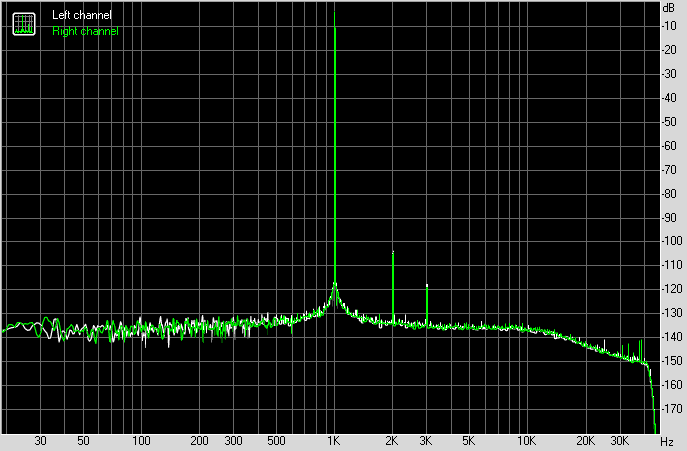Screen dimensions: 687x451
Task: Click the '20K' frequency axis label
Action: (585, 440)
